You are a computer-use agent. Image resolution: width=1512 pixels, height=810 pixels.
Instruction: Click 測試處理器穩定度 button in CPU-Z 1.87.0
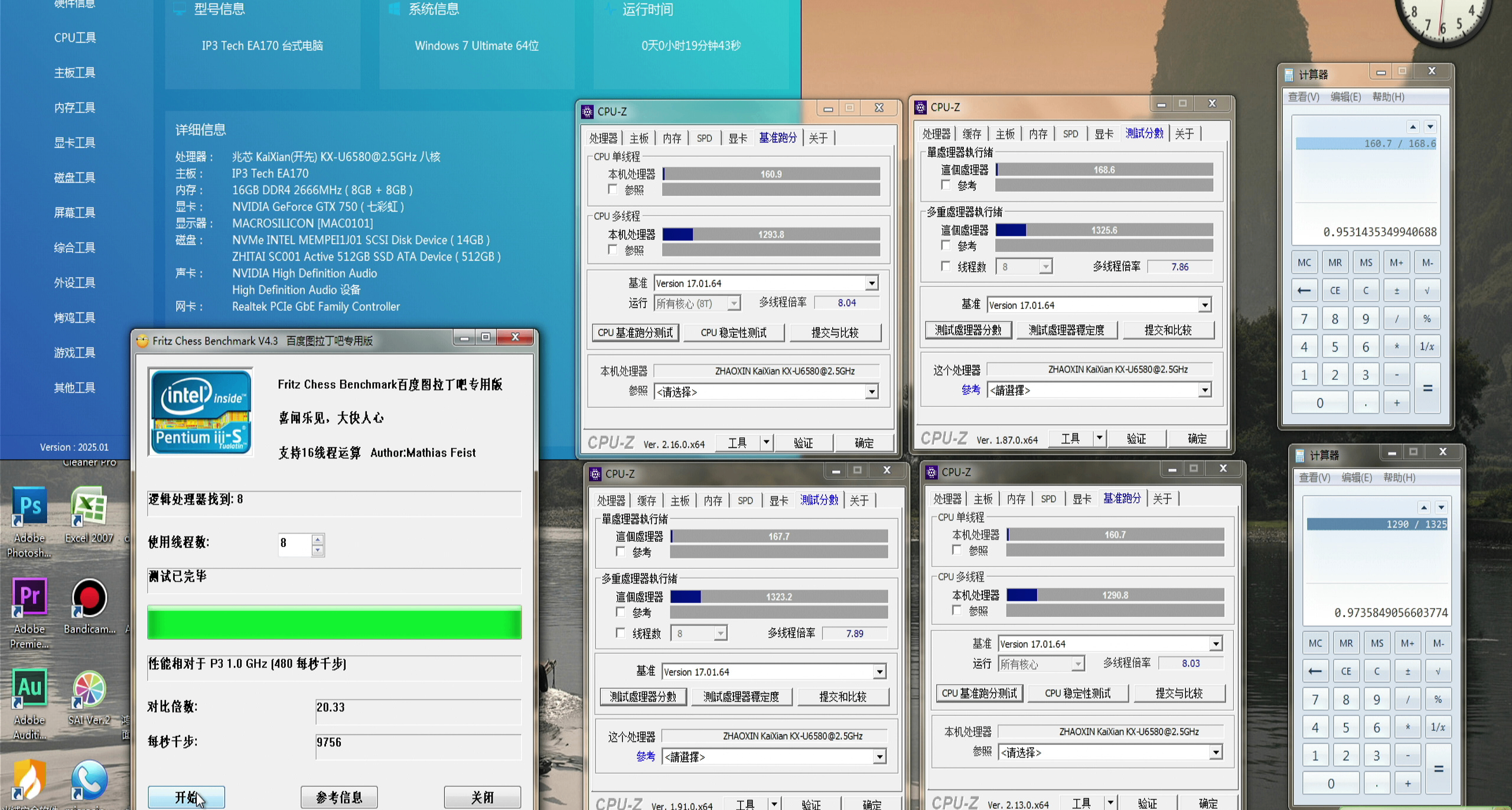tap(1066, 330)
